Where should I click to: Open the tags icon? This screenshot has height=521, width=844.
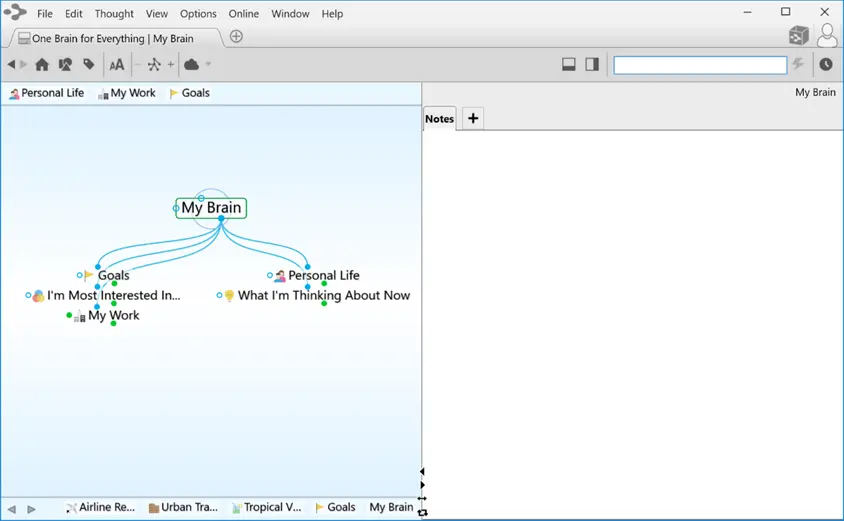89,65
